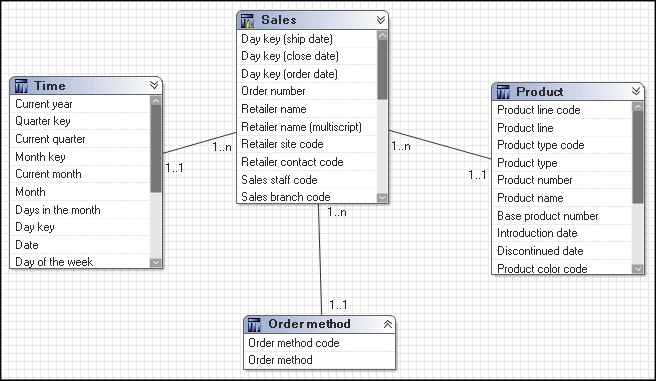This screenshot has width=656, height=381.
Task: Click Product list scroll down arrow
Action: tap(638, 269)
